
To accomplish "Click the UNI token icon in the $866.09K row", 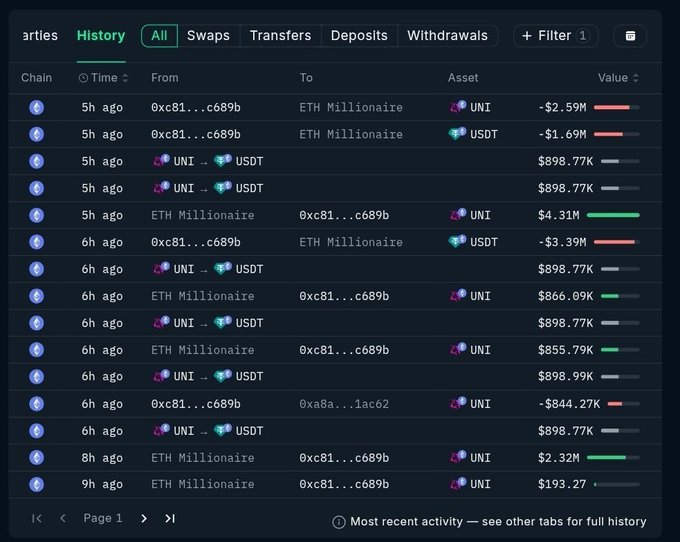I will pos(458,295).
